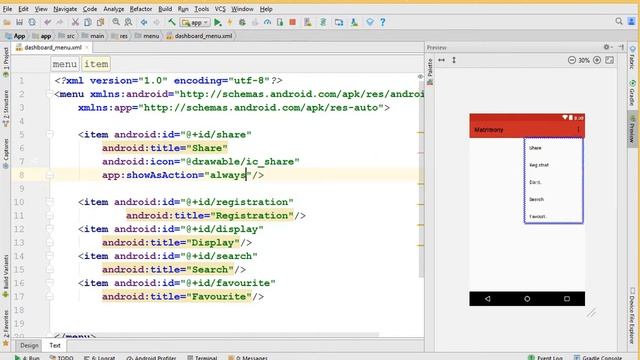Click the Android Profiler gauge icon
Image resolution: width=640 pixels, height=360 pixels.
click(267, 22)
